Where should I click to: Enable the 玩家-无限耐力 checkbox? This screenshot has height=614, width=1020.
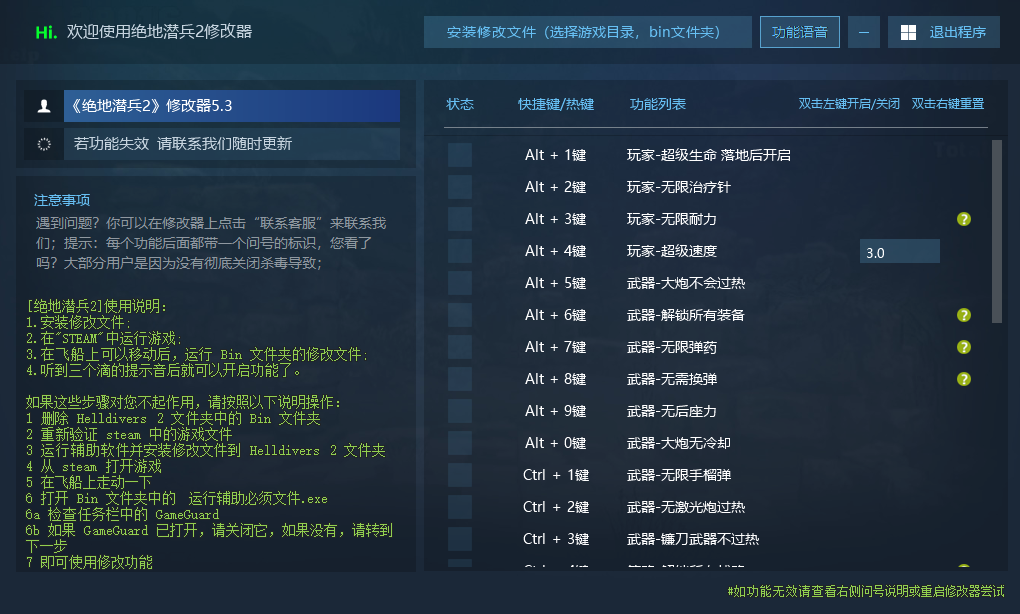point(460,219)
